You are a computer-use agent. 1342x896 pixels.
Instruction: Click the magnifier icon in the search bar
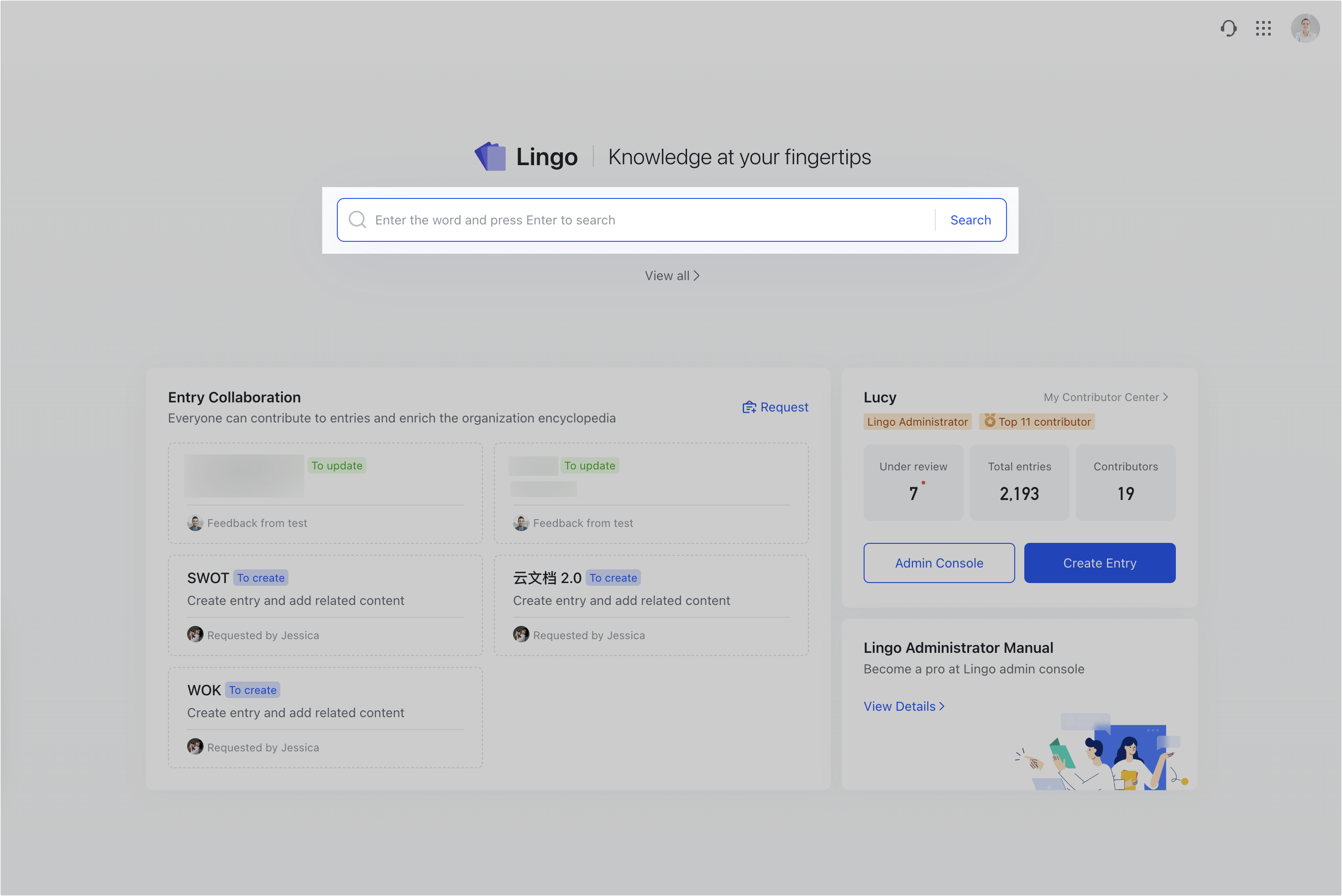pos(357,219)
